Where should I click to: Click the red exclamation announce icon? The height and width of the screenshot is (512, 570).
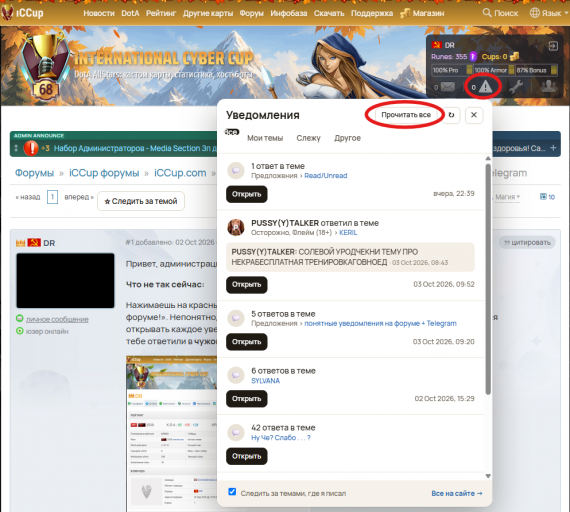[x=31, y=148]
